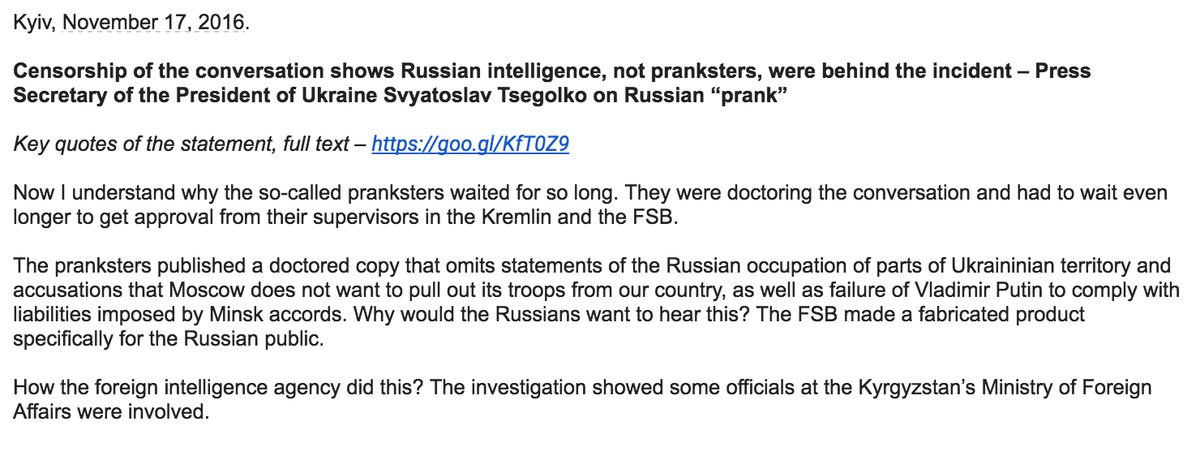This screenshot has height=456, width=1200.
Task: Open the goo.gl/KfT0Z9 full text link
Action: (470, 145)
